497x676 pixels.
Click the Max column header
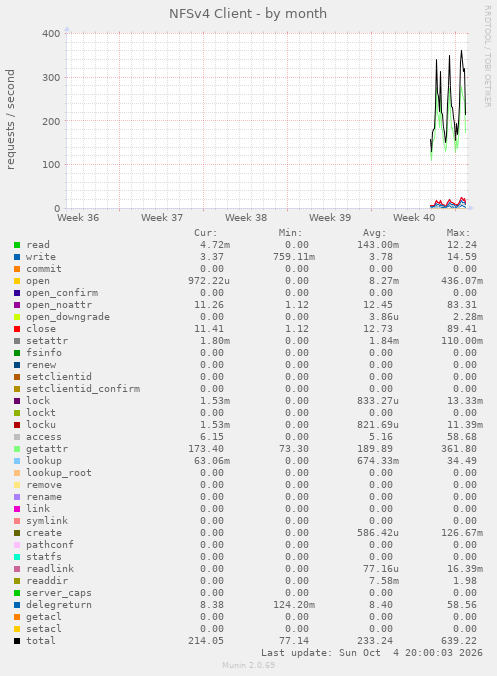click(458, 233)
